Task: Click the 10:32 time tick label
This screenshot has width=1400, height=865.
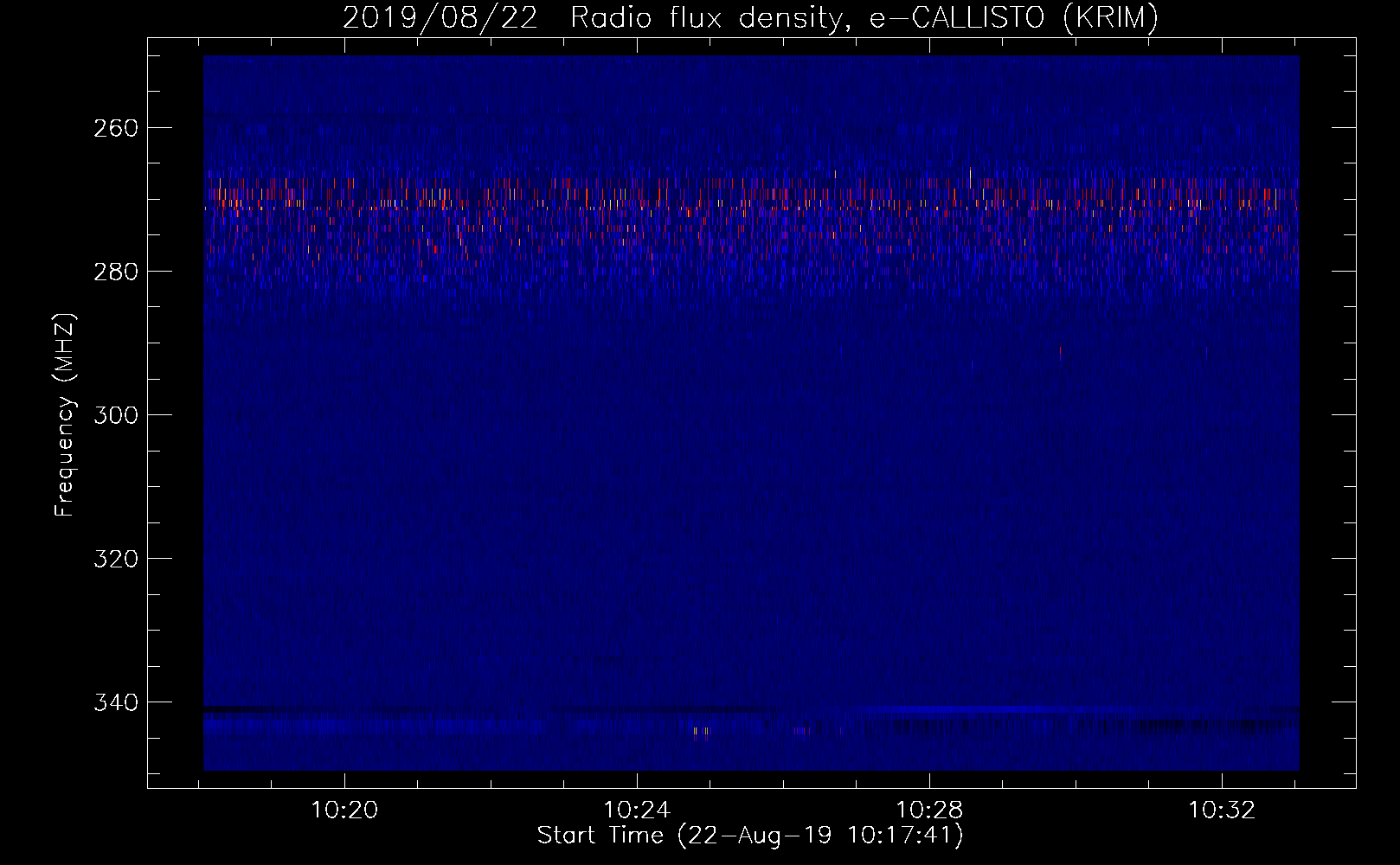Action: tap(1222, 811)
